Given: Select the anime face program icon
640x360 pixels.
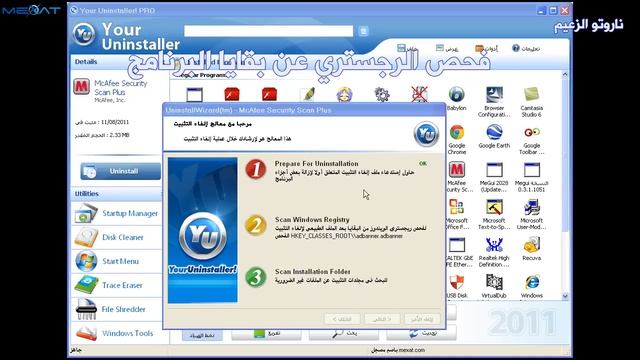Looking at the screenshot, I should [x=344, y=94].
